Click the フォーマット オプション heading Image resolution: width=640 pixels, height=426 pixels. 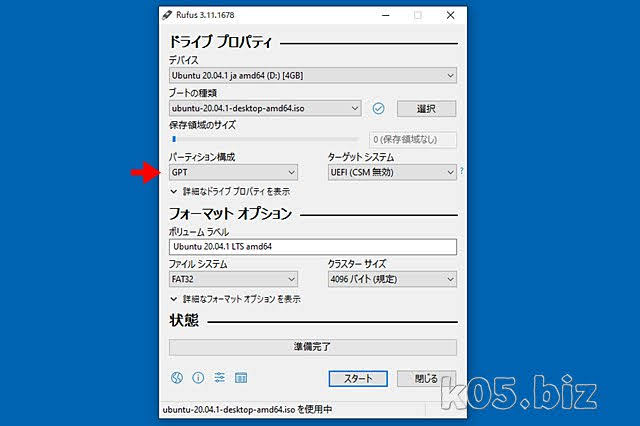pos(231,213)
